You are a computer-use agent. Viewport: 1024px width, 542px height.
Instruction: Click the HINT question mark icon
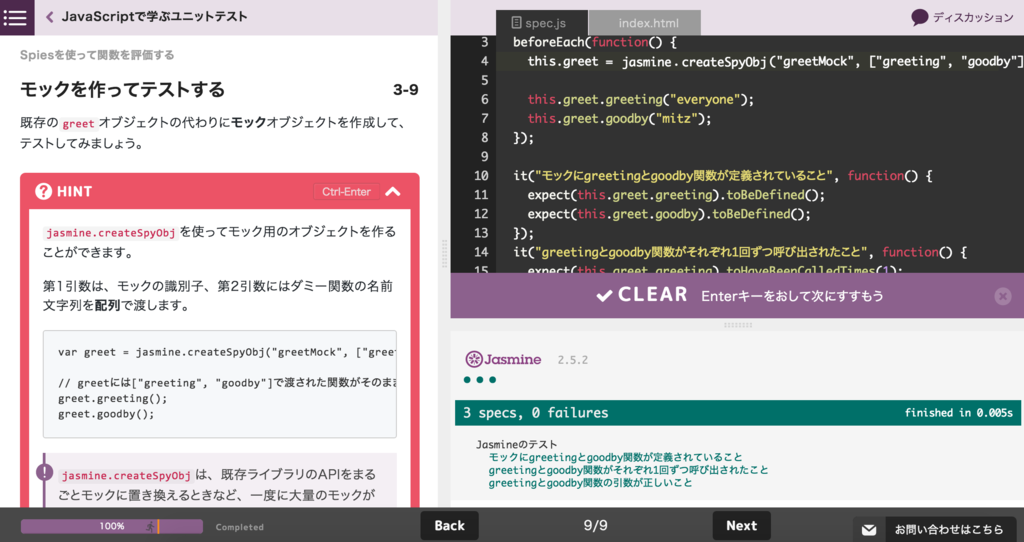44,191
